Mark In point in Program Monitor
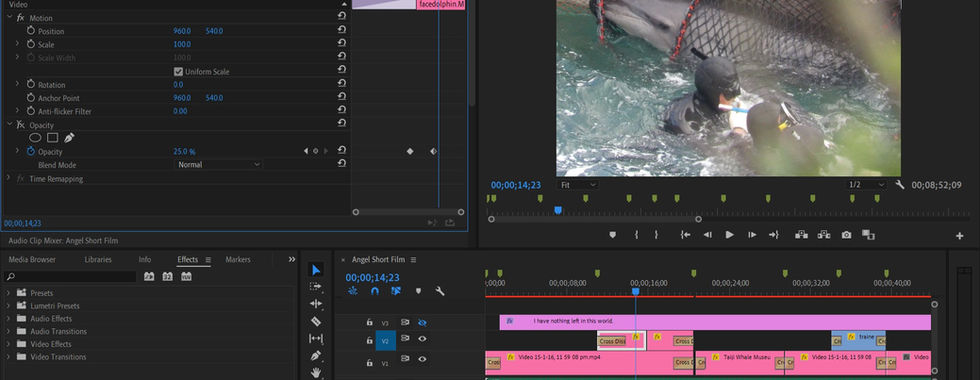Screen dimensions: 980x380 coord(636,235)
